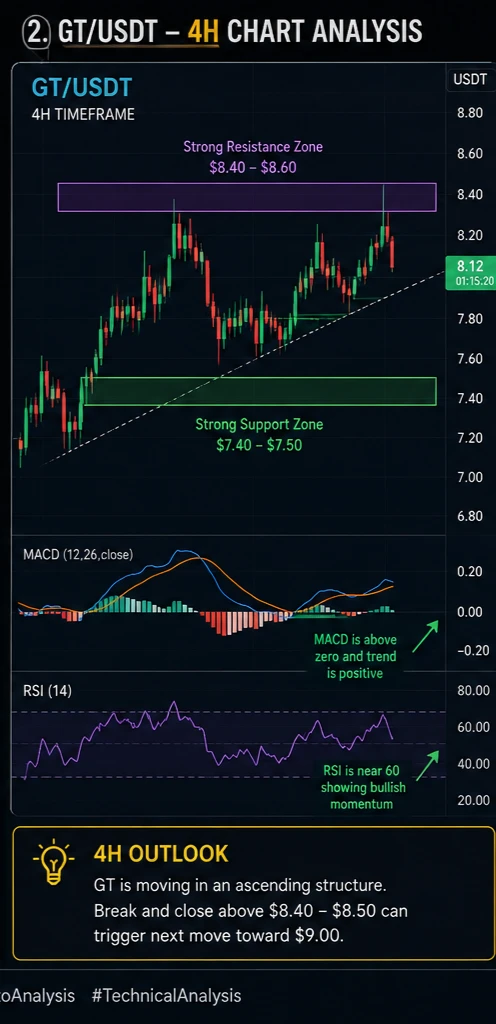
Task: Open the MACD (12,26,close) indicator label
Action: pos(78,555)
